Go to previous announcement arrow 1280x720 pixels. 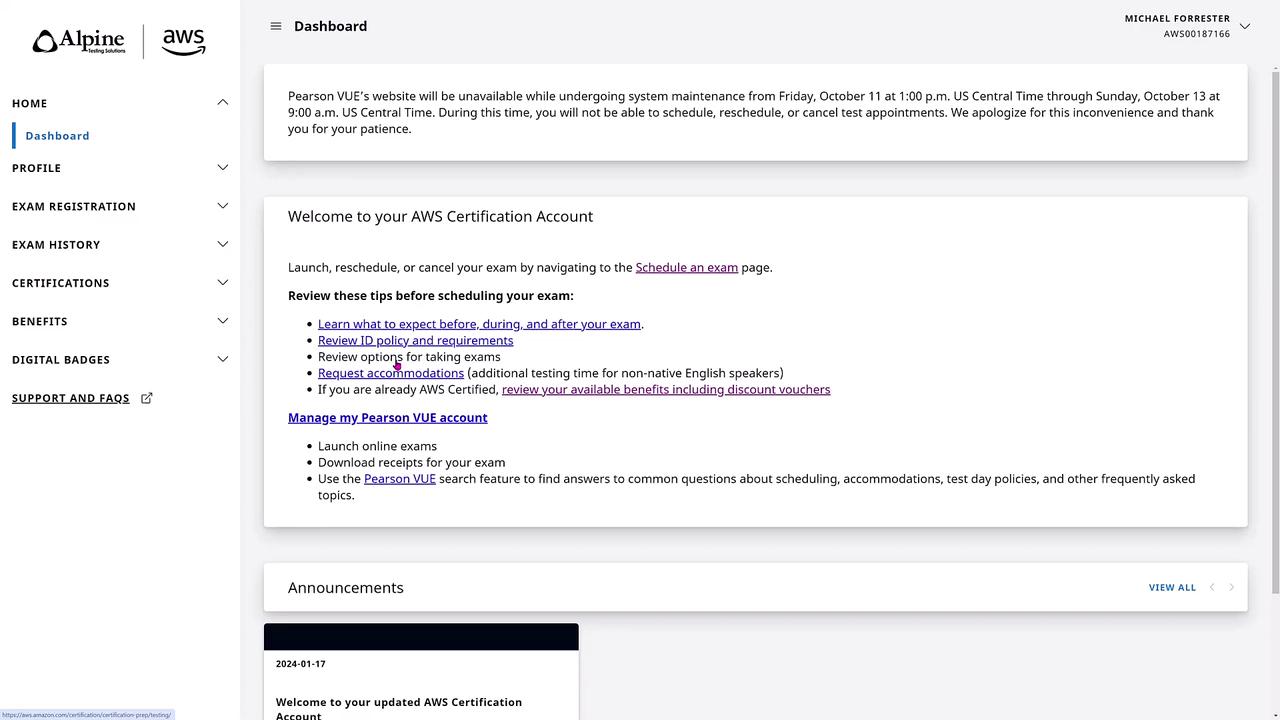(x=1212, y=587)
